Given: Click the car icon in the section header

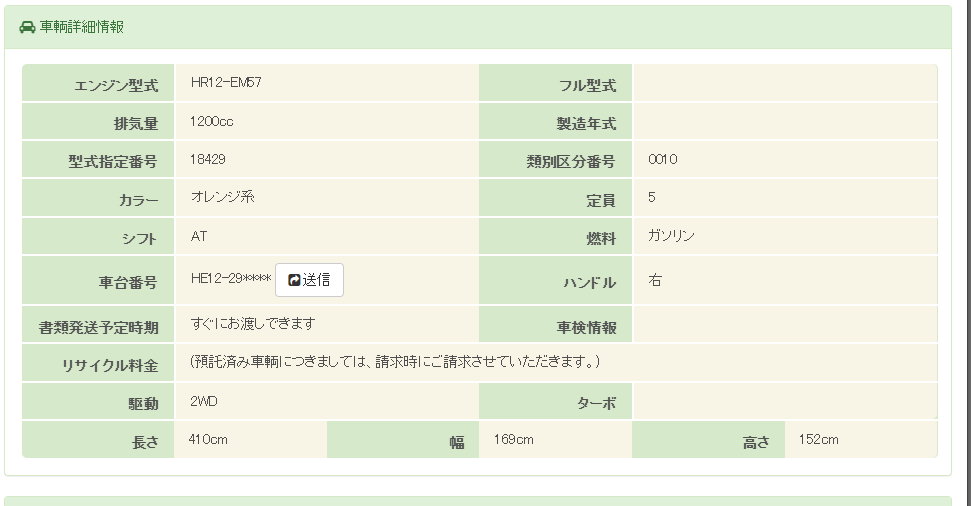Looking at the screenshot, I should tap(27, 27).
